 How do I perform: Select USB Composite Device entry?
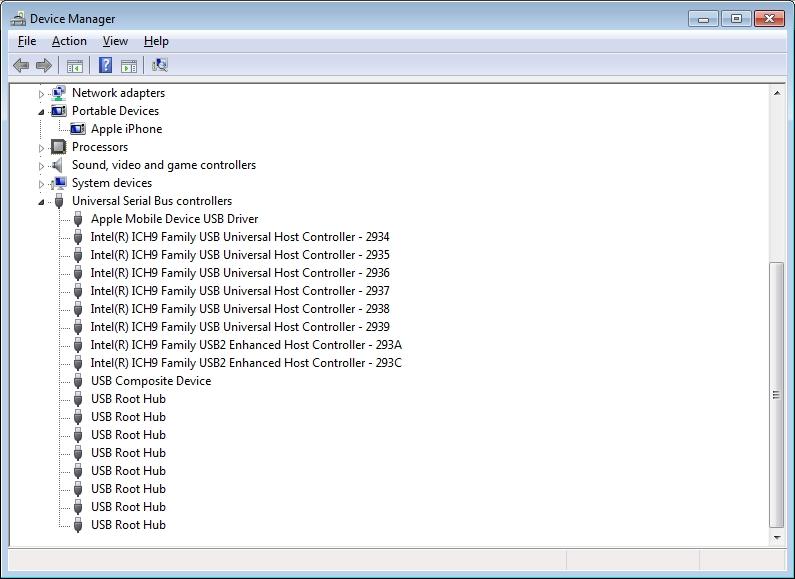(x=150, y=381)
